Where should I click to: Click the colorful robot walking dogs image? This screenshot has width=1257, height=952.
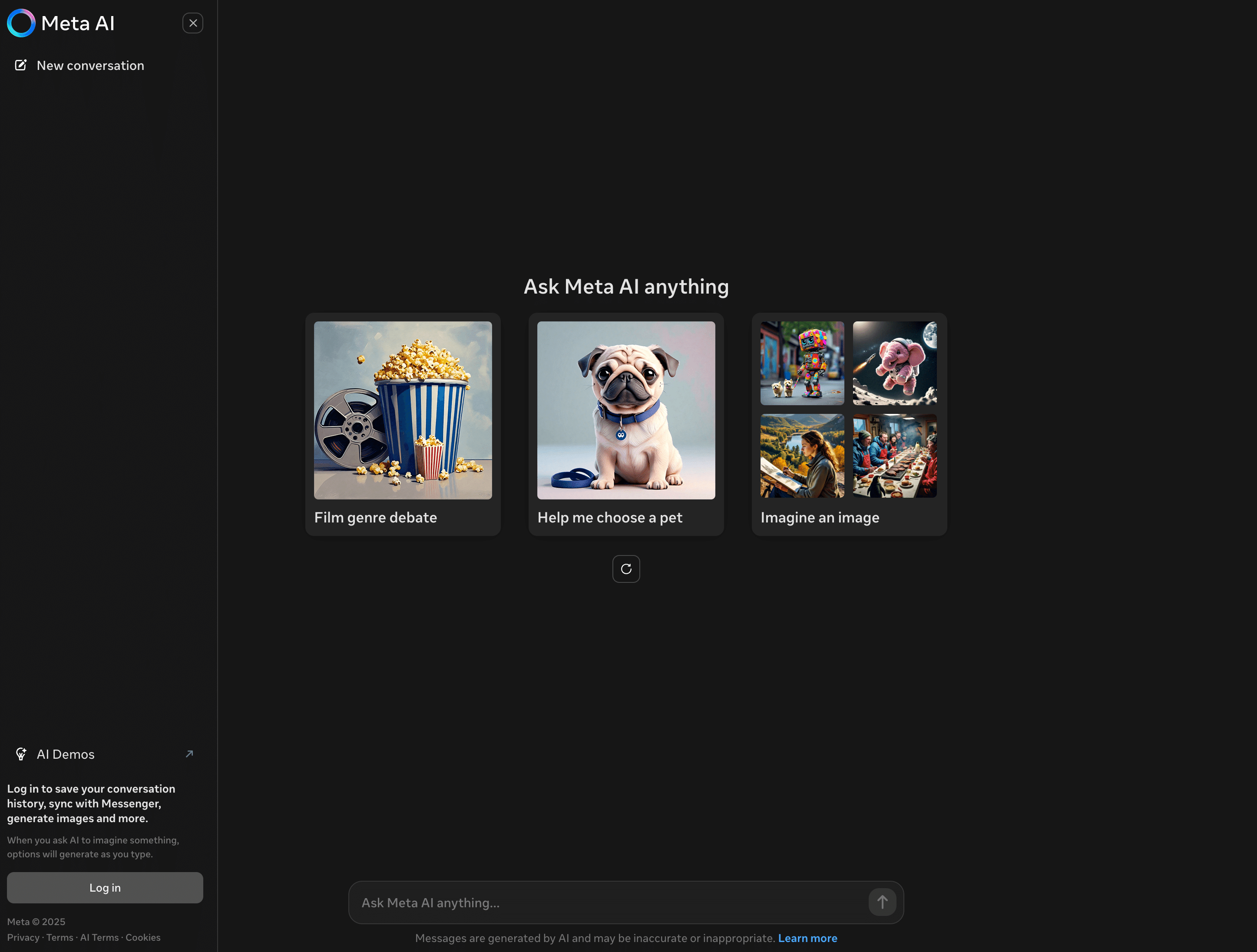(802, 363)
